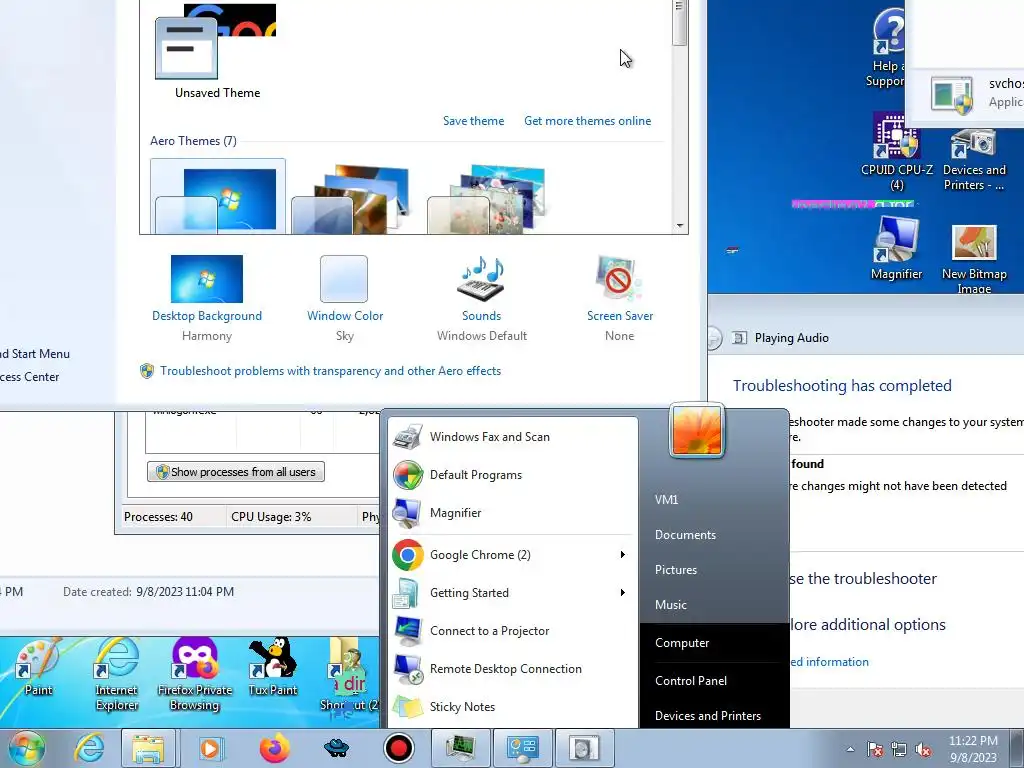Open Documents from Start menu
The image size is (1024, 768).
coord(685,535)
